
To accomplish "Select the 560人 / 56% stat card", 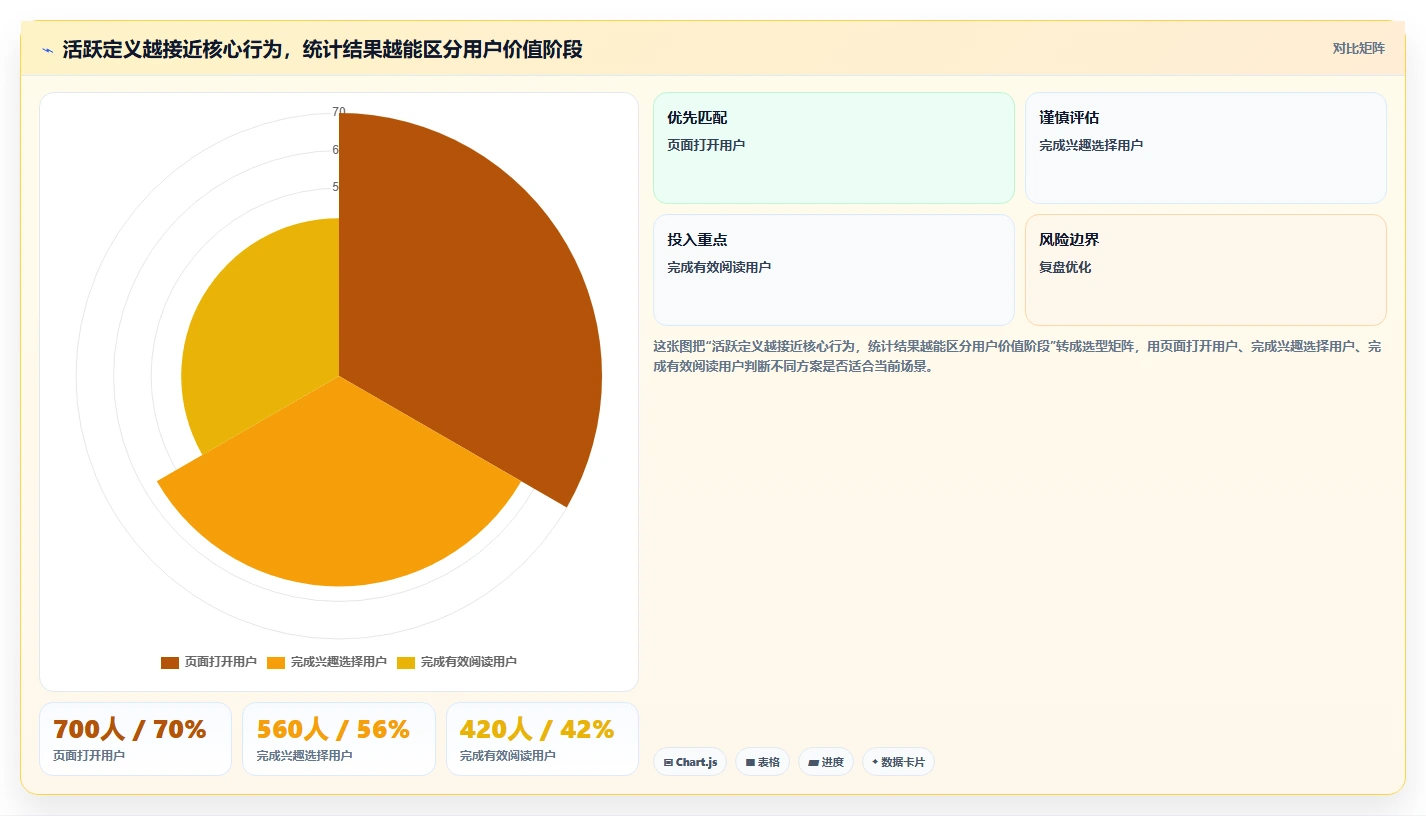I will [339, 739].
